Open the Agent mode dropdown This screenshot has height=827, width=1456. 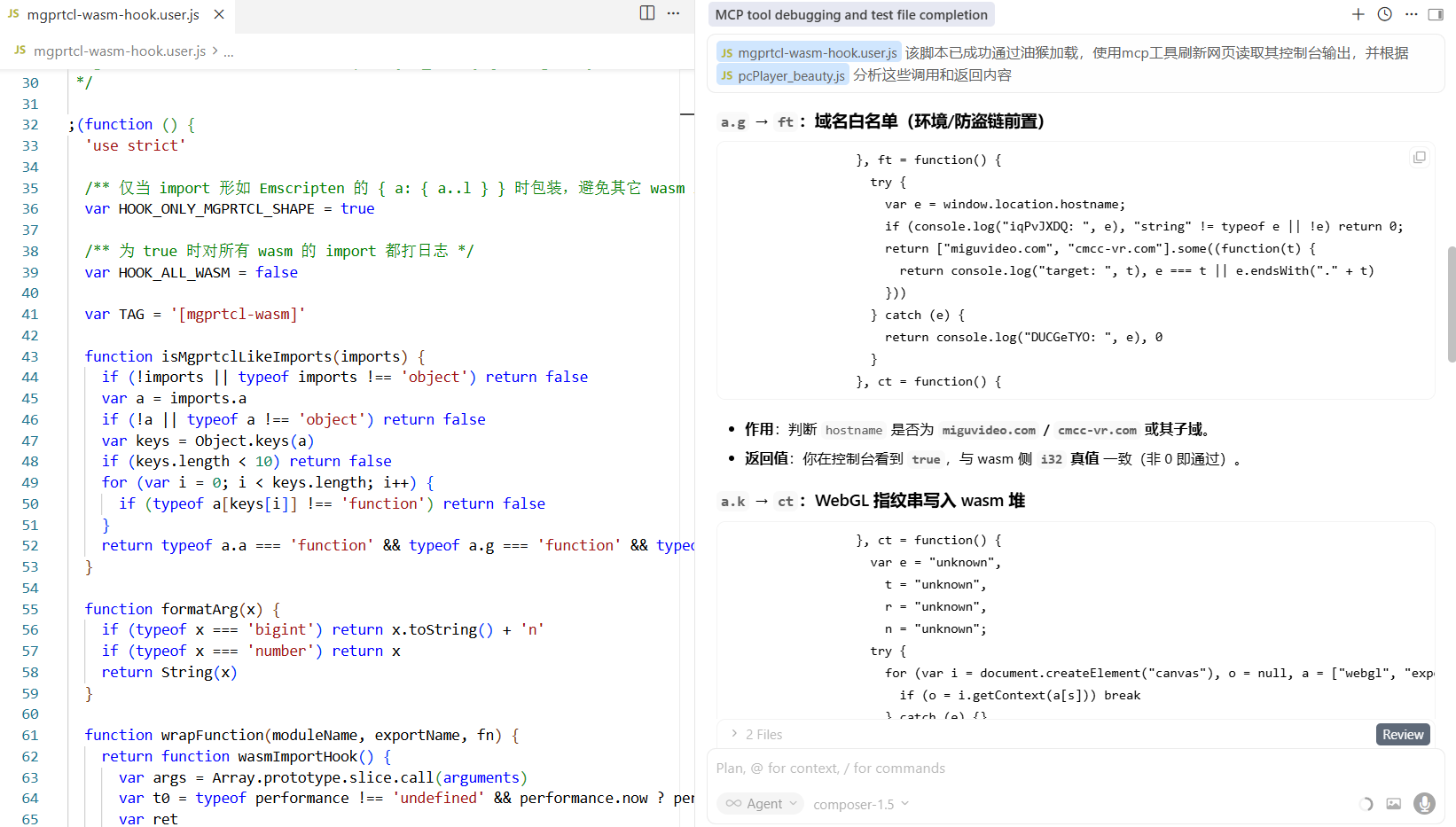[760, 804]
